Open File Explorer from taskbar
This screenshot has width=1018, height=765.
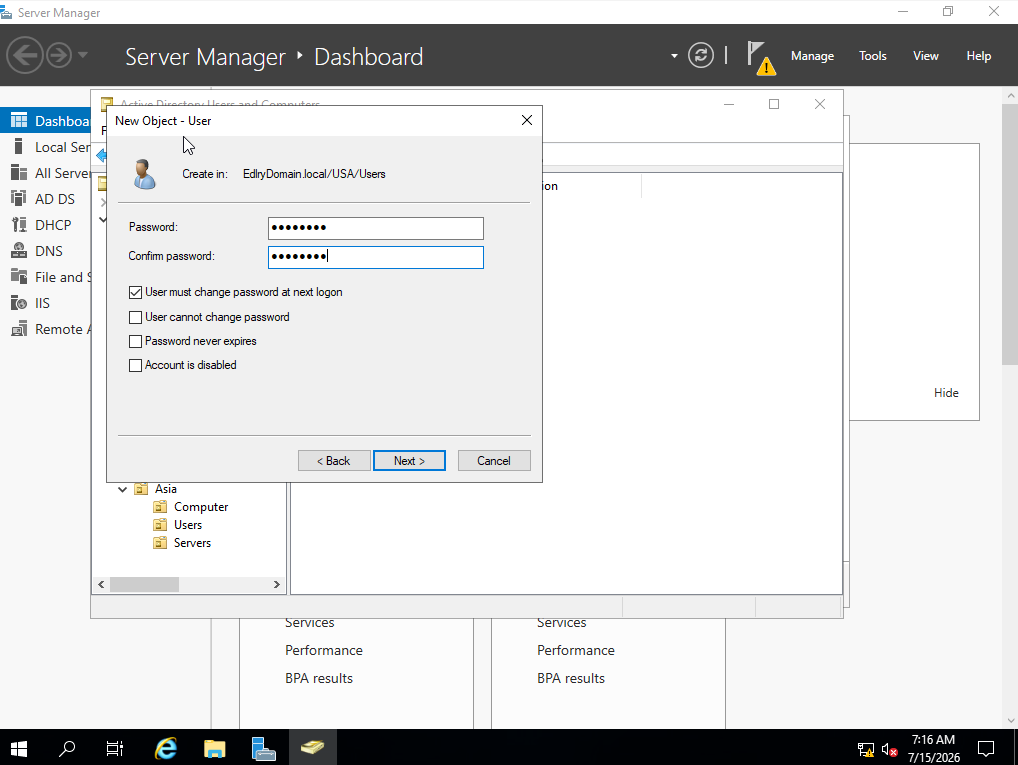(214, 749)
